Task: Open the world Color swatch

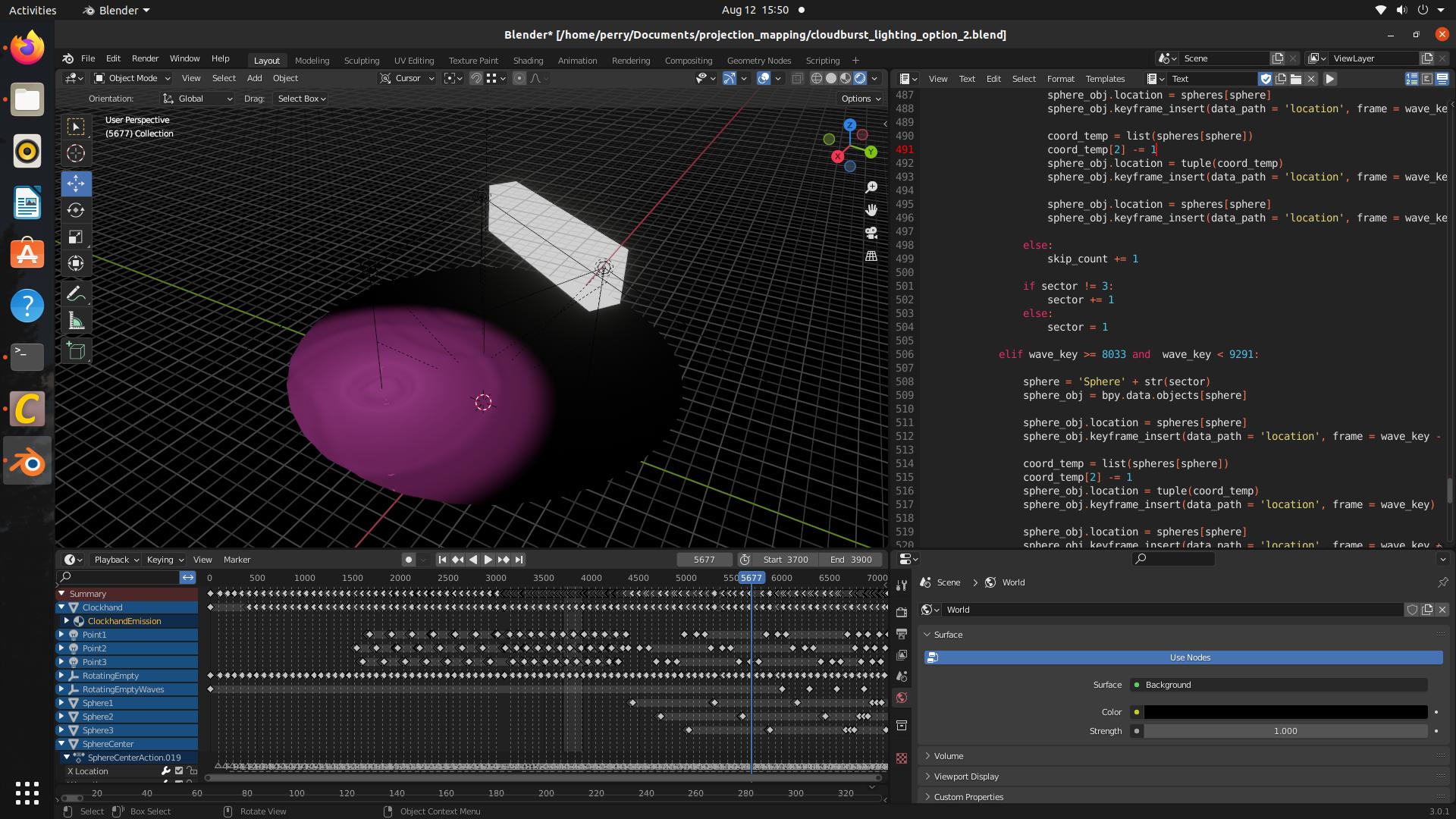Action: pos(1285,712)
